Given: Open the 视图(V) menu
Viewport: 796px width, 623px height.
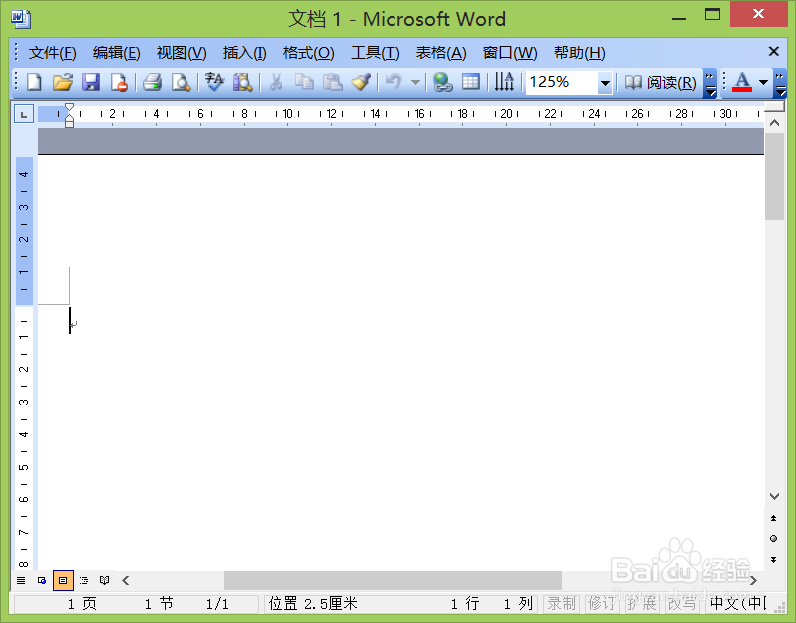Looking at the screenshot, I should tap(181, 53).
